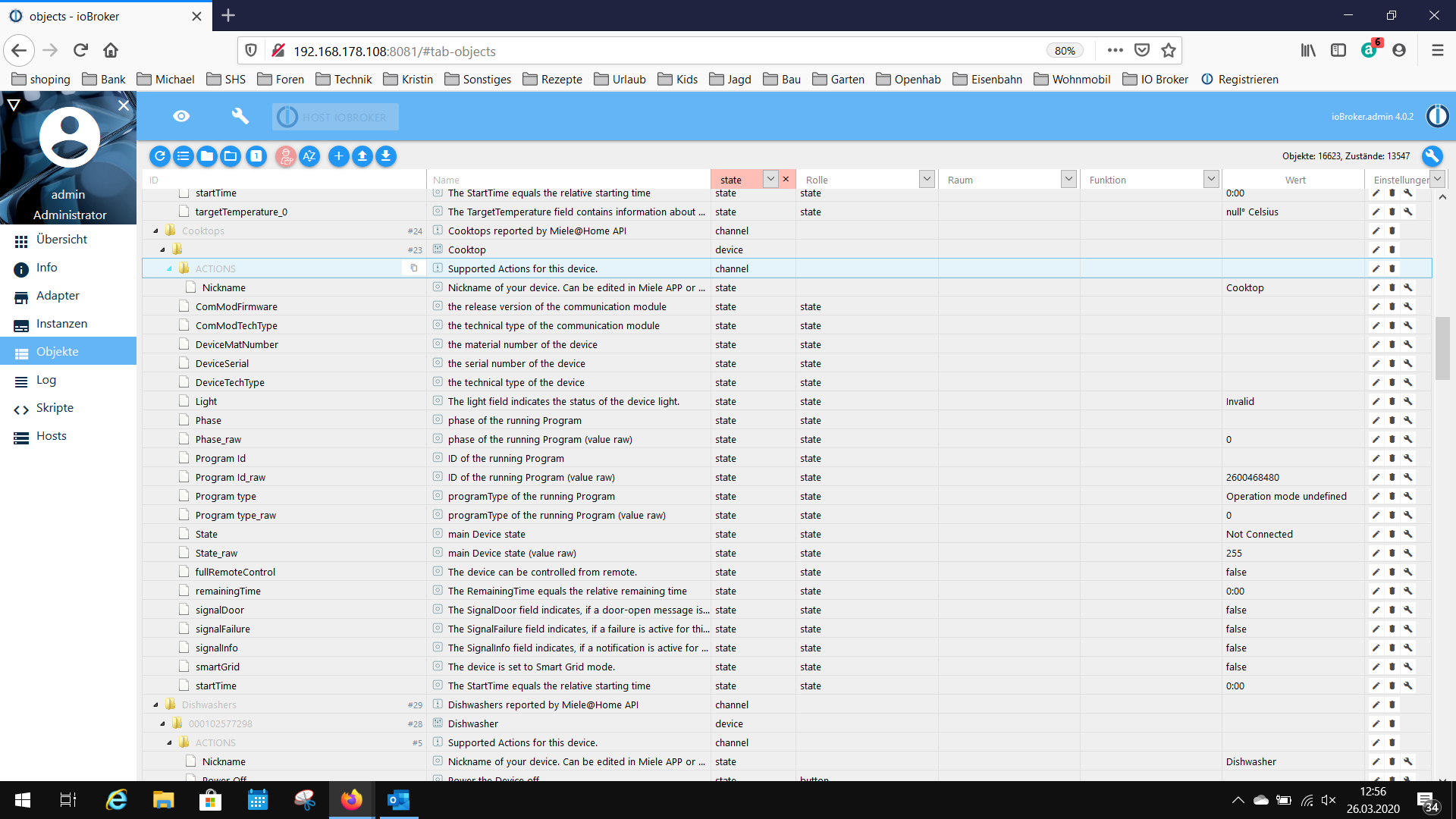Open Skripte in sidebar
1456x819 pixels.
[68, 408]
